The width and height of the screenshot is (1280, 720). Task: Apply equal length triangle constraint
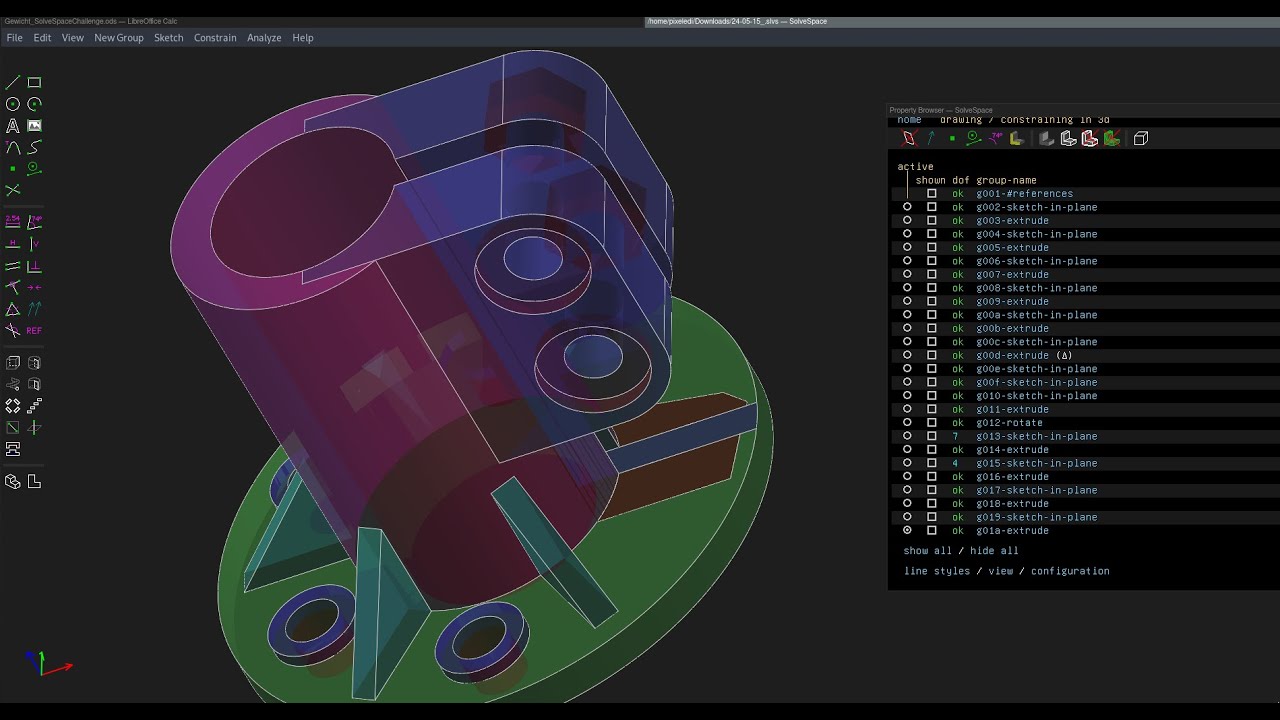pos(13,309)
